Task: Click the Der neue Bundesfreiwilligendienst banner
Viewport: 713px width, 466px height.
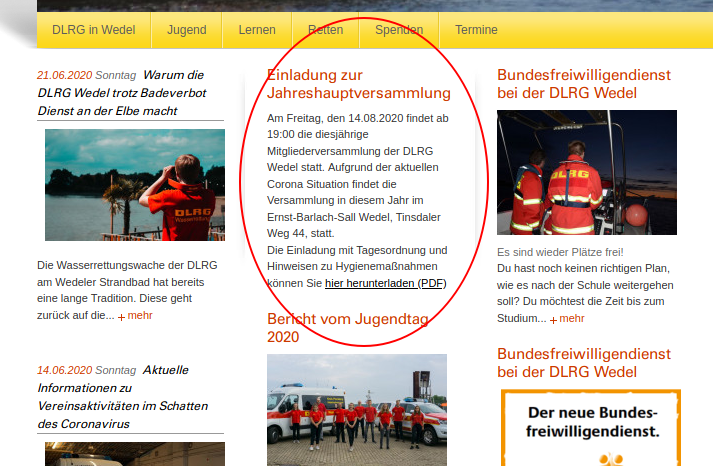Action: click(x=591, y=427)
